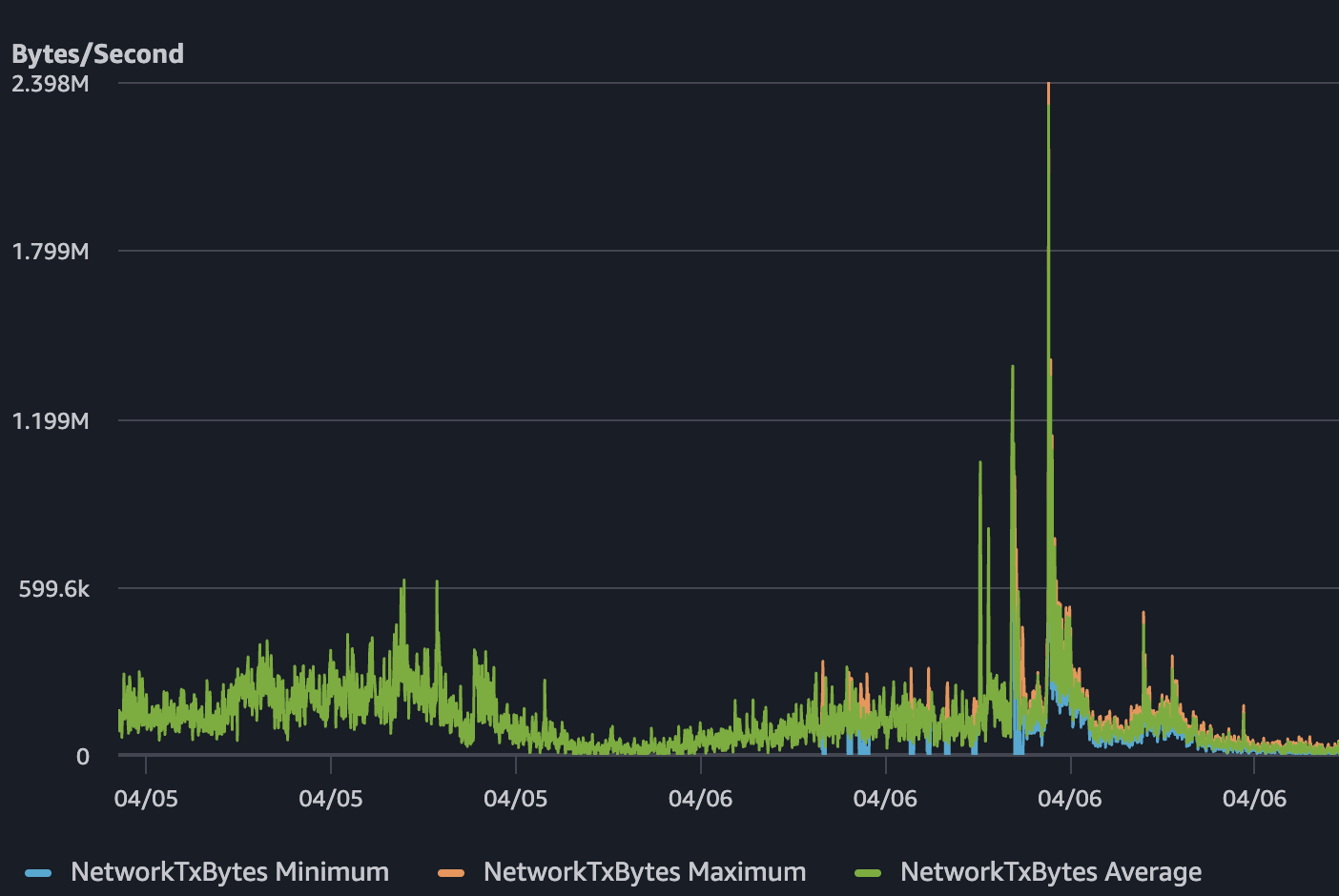Select the Bytes/Second axis title
This screenshot has height=896, width=1339.
tap(96, 53)
